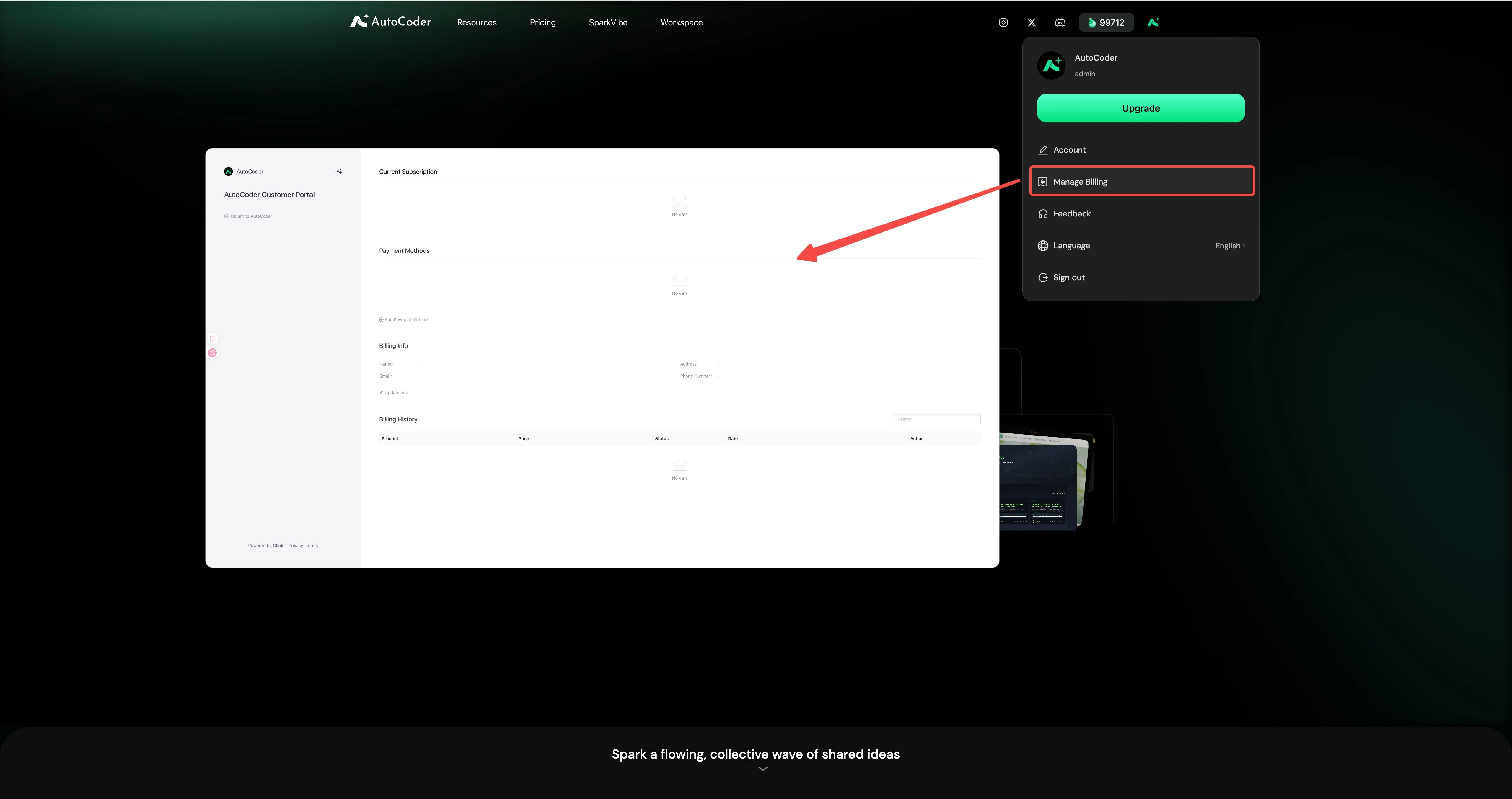1512x799 pixels.
Task: Expand the Language English submenu
Action: (1229, 245)
